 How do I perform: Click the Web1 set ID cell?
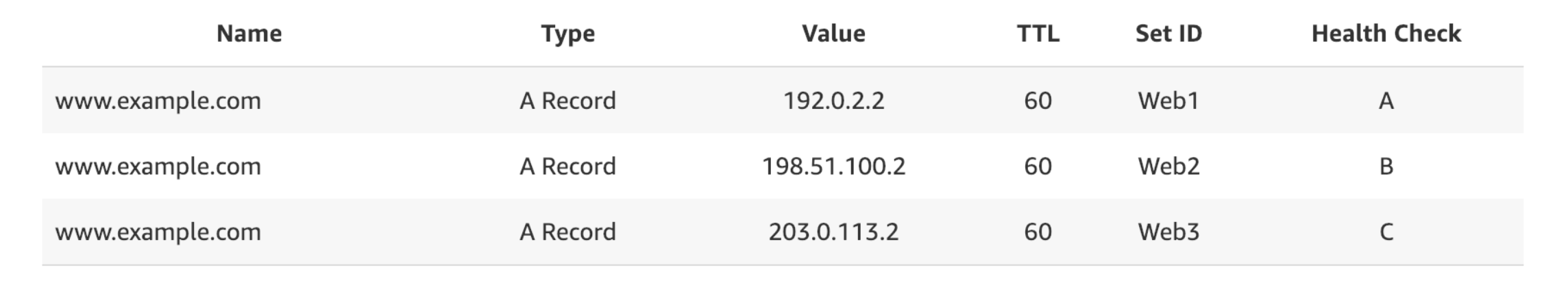1168,101
